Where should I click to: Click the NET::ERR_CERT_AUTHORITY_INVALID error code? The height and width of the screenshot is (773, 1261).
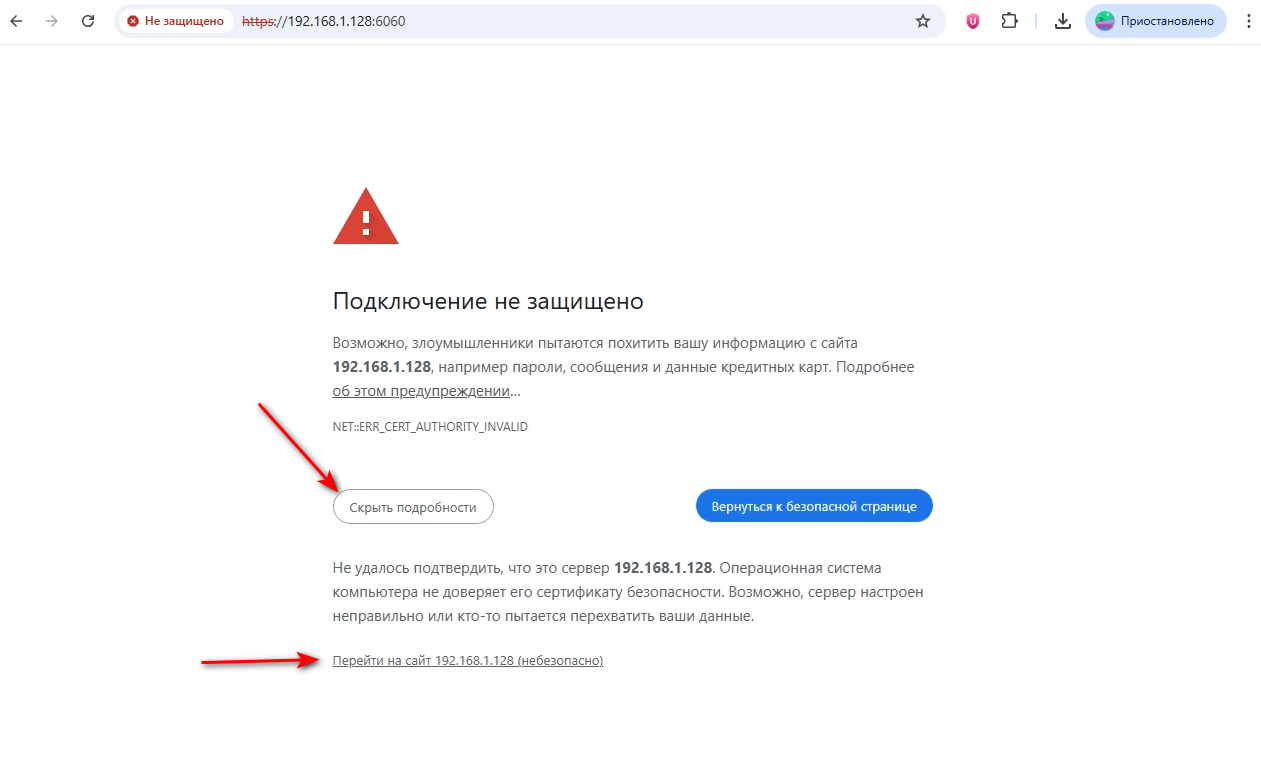pyautogui.click(x=430, y=427)
